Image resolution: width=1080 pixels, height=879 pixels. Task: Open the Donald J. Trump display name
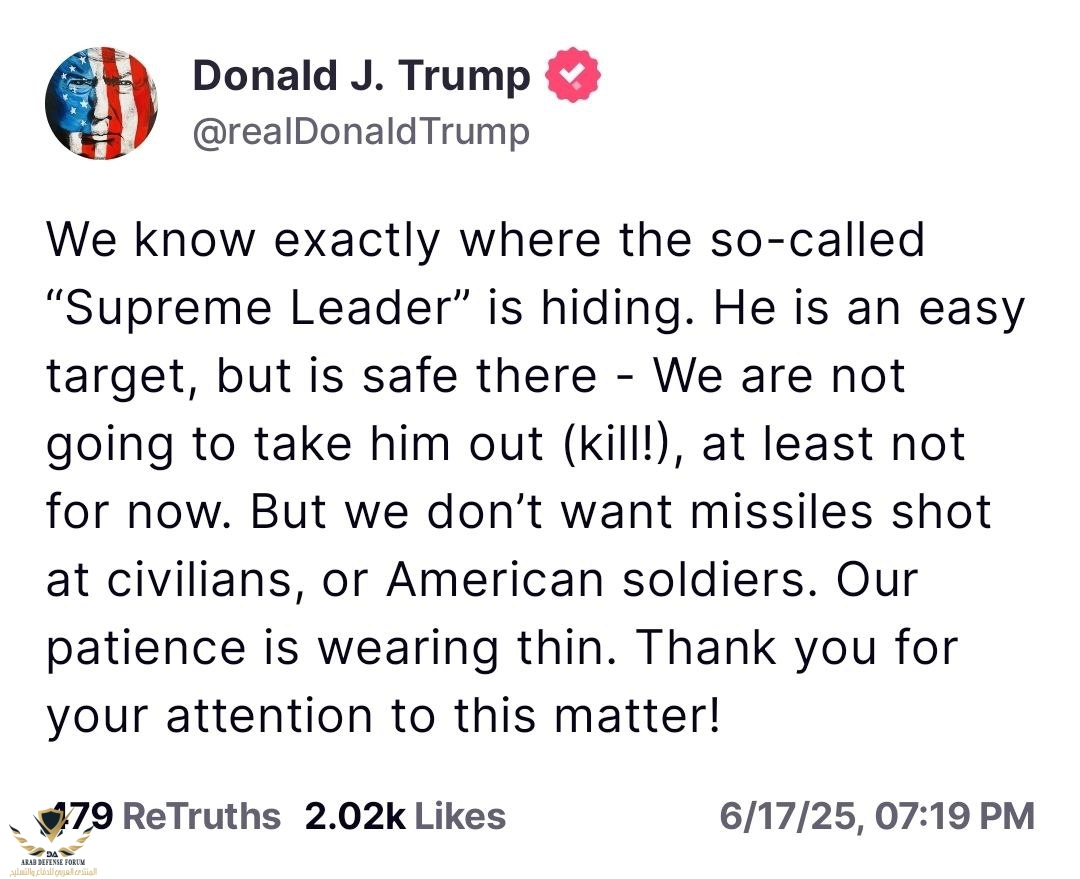(361, 77)
